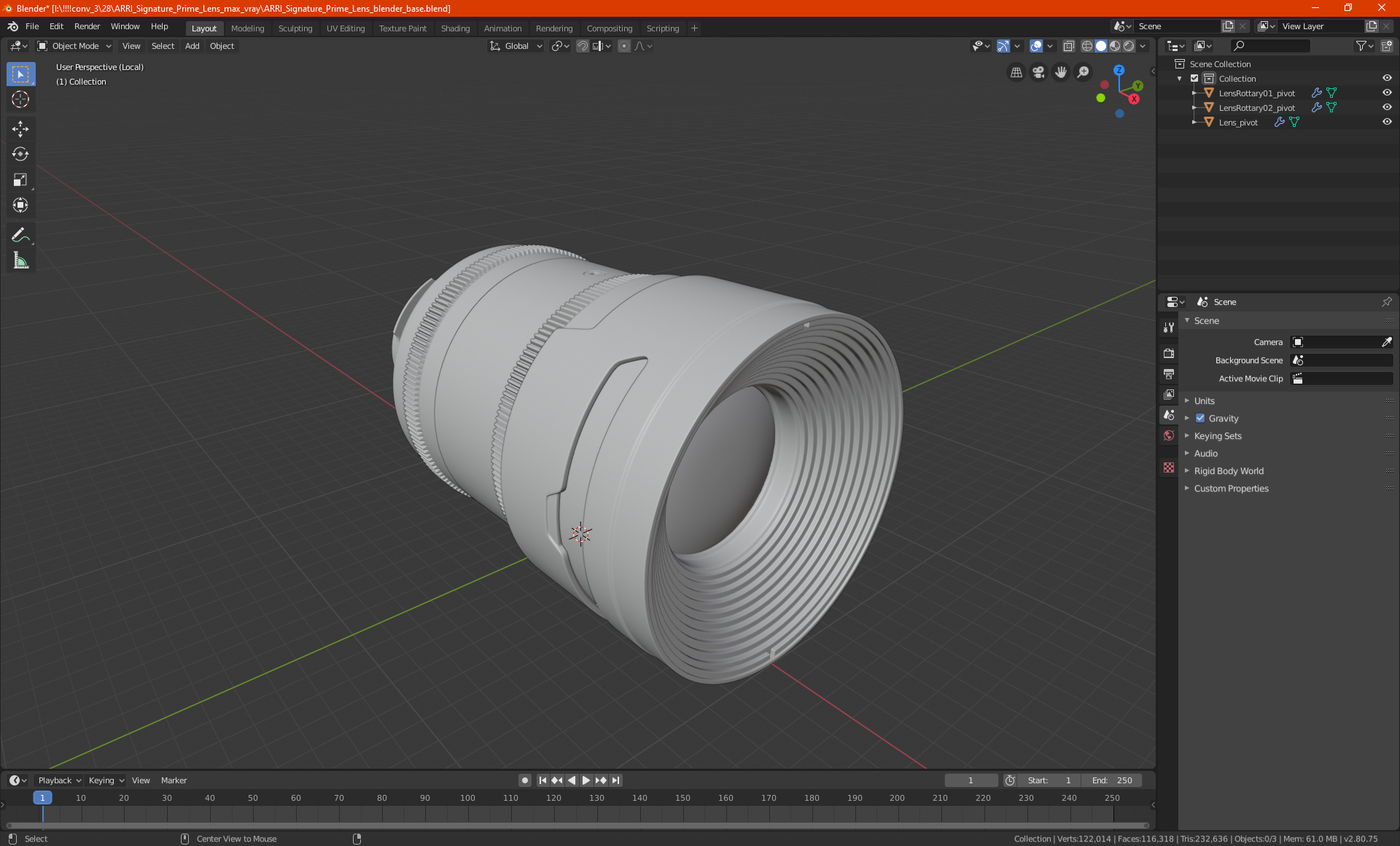Activate the Measure tool

[20, 260]
